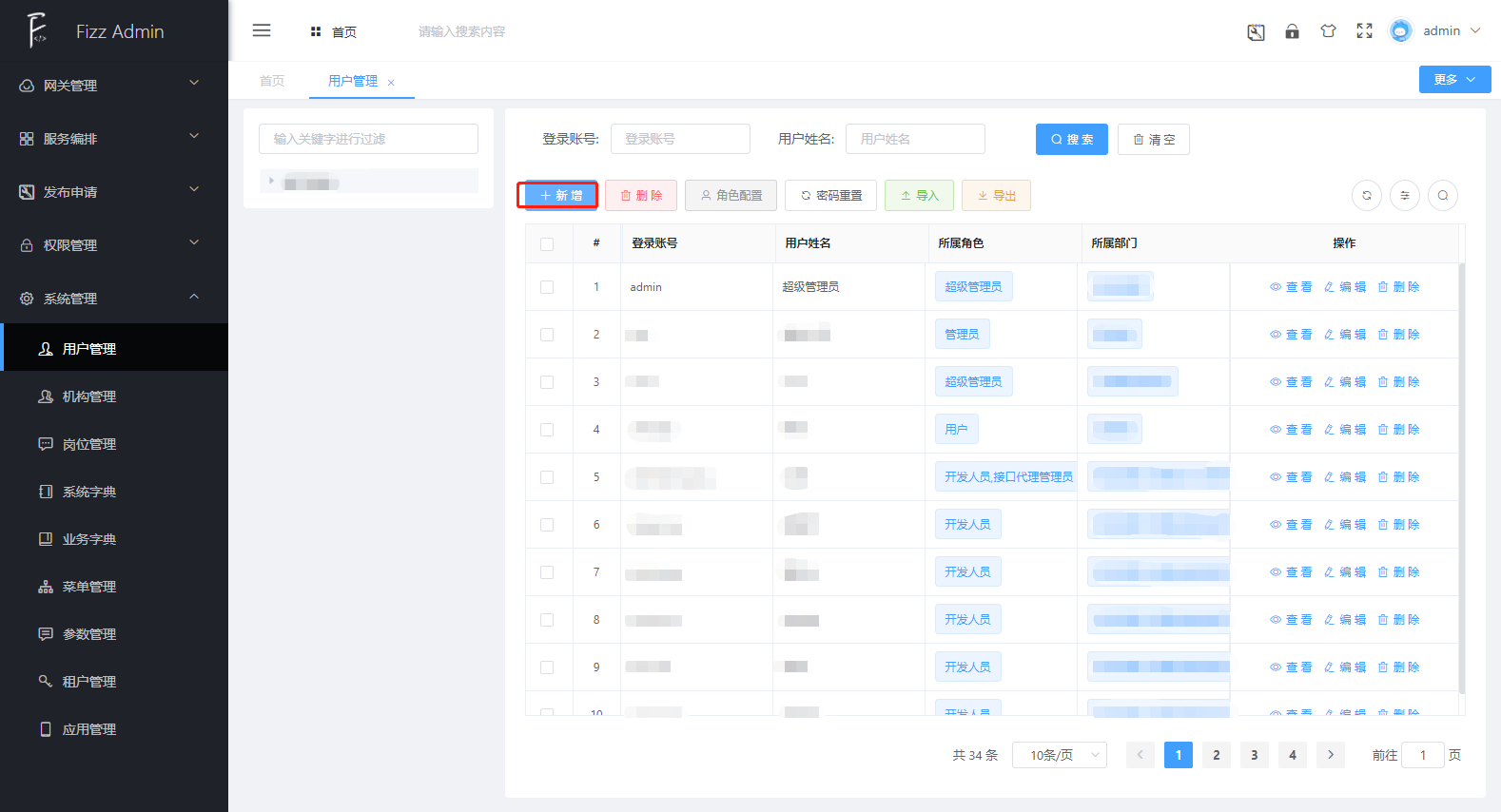Open 系统字典 in sidebar

(x=114, y=492)
